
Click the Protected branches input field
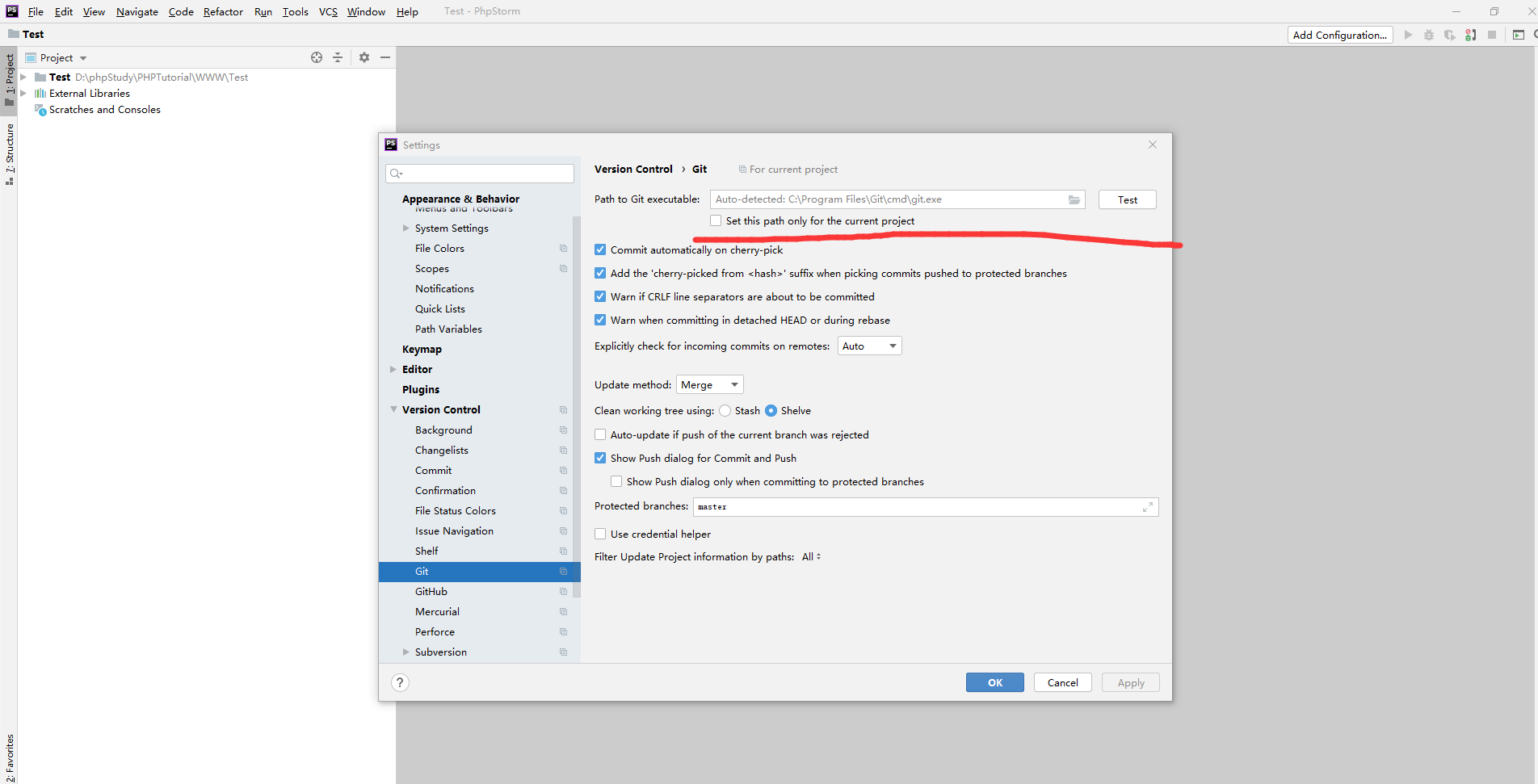926,507
